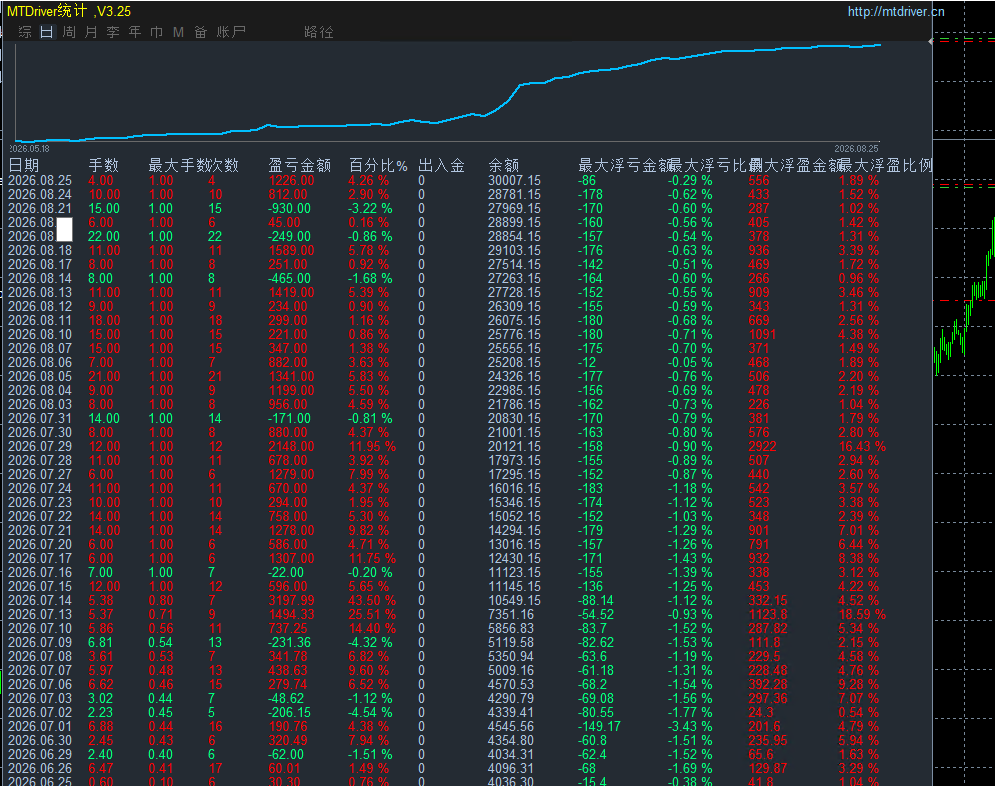
Task: Open the 月 monthly statistics tab
Action: point(91,32)
